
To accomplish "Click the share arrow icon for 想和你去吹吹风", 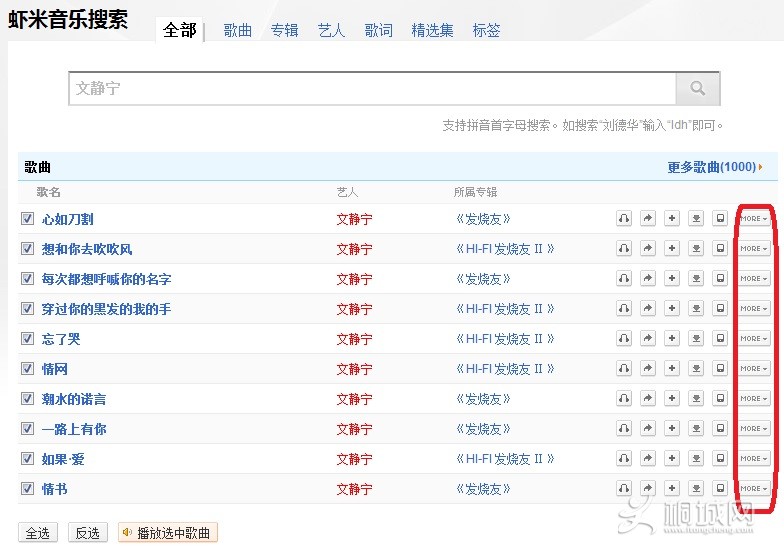I will tap(648, 249).
